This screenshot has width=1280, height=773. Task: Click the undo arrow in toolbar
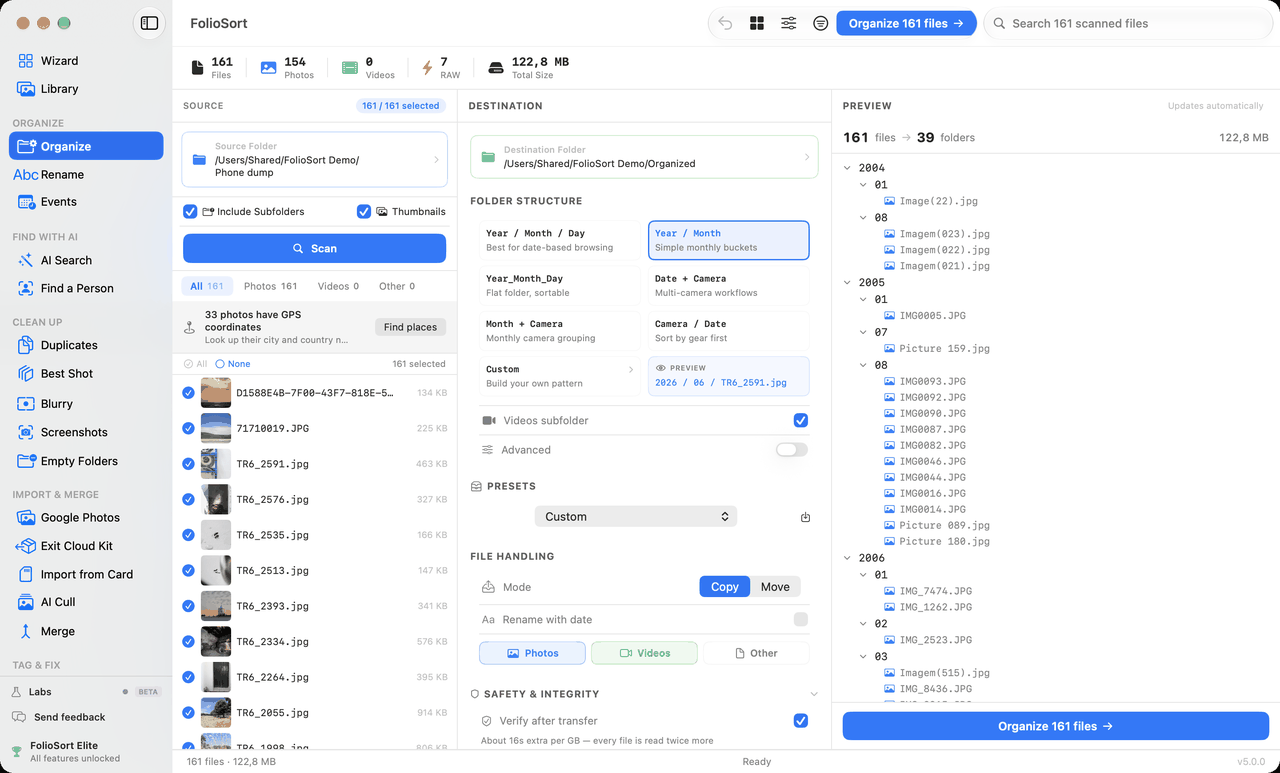[725, 23]
